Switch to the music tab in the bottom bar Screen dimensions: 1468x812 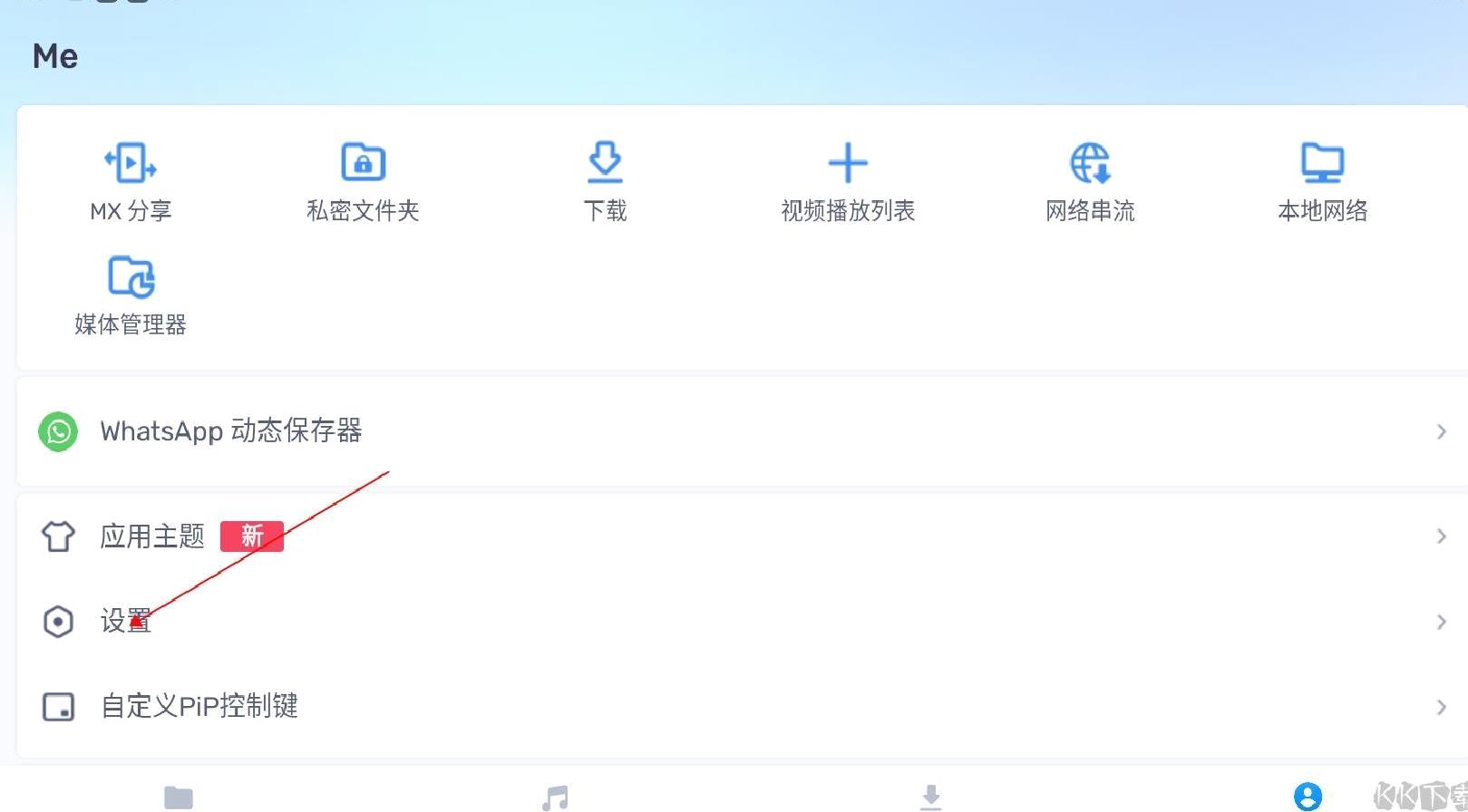point(555,797)
